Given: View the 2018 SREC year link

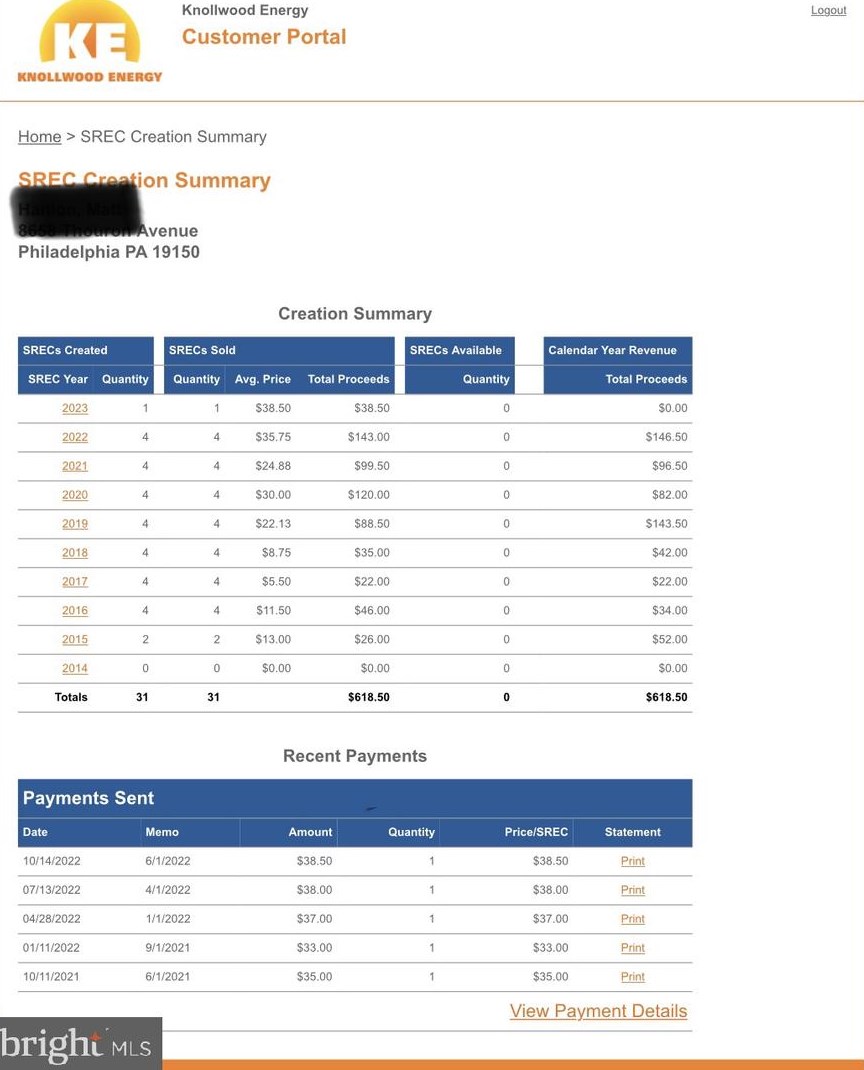Looking at the screenshot, I should pos(75,553).
